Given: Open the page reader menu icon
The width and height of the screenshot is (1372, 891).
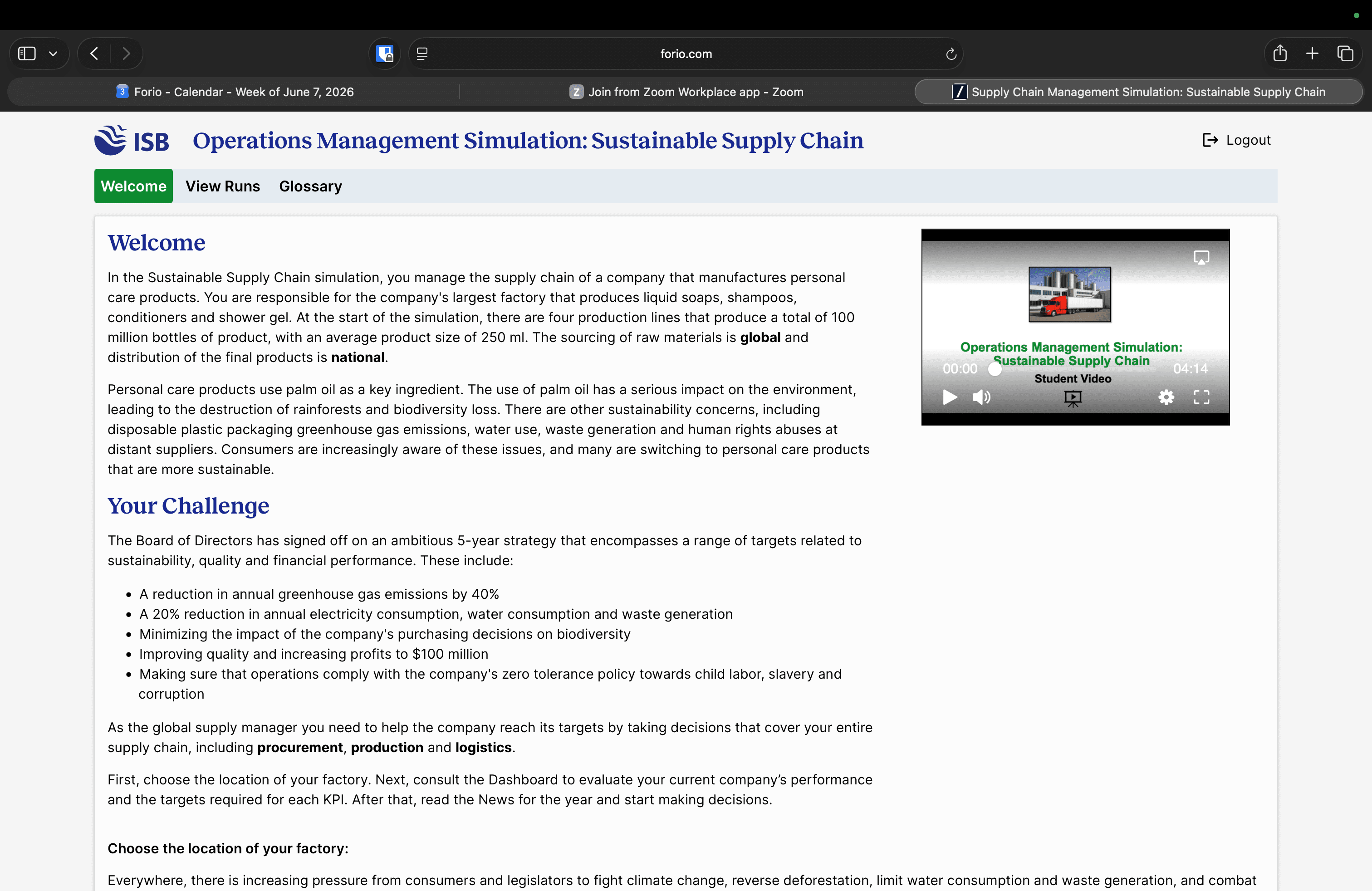Looking at the screenshot, I should [422, 54].
